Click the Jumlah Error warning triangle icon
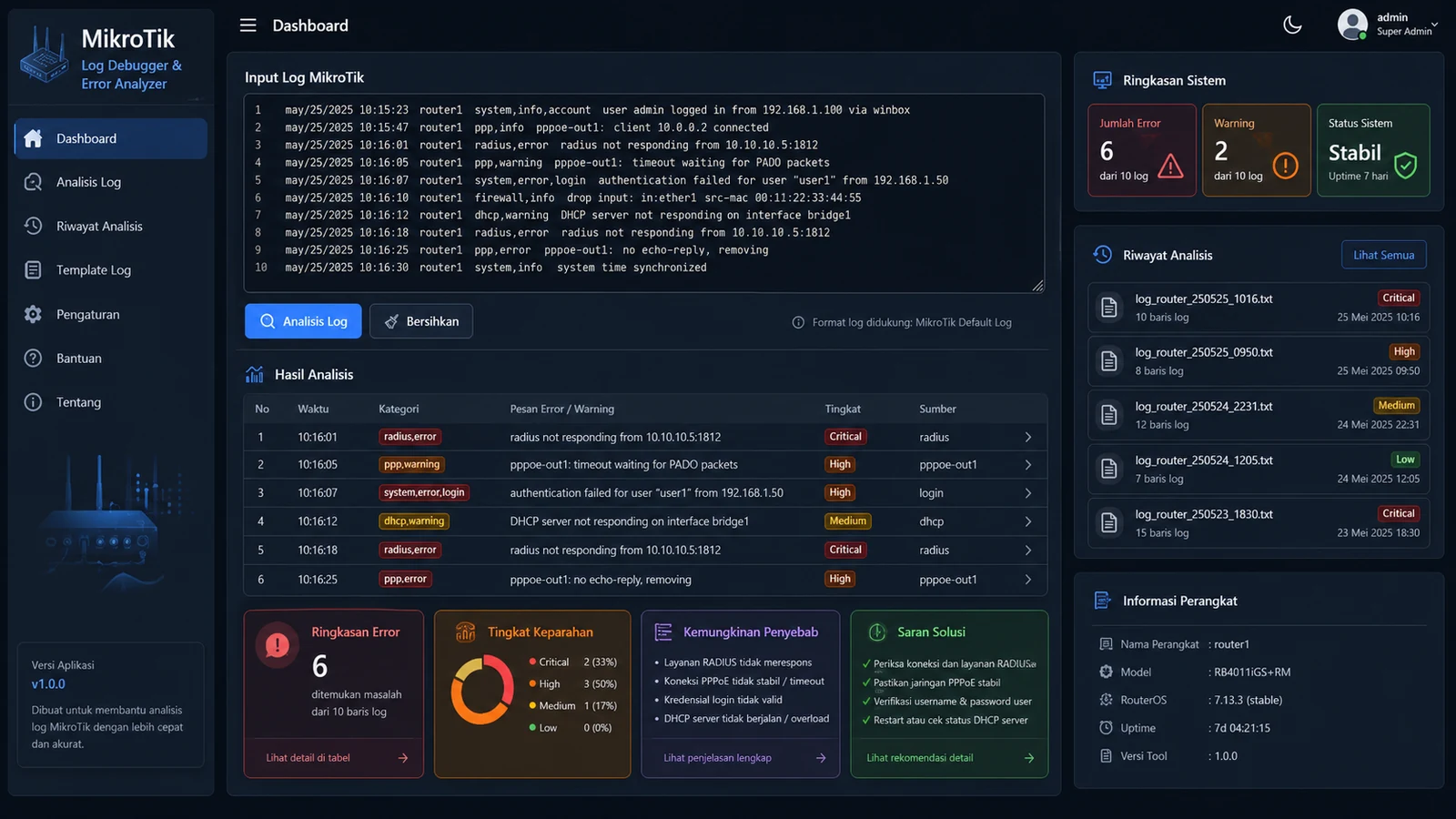The width and height of the screenshot is (1456, 819). coord(1170,166)
